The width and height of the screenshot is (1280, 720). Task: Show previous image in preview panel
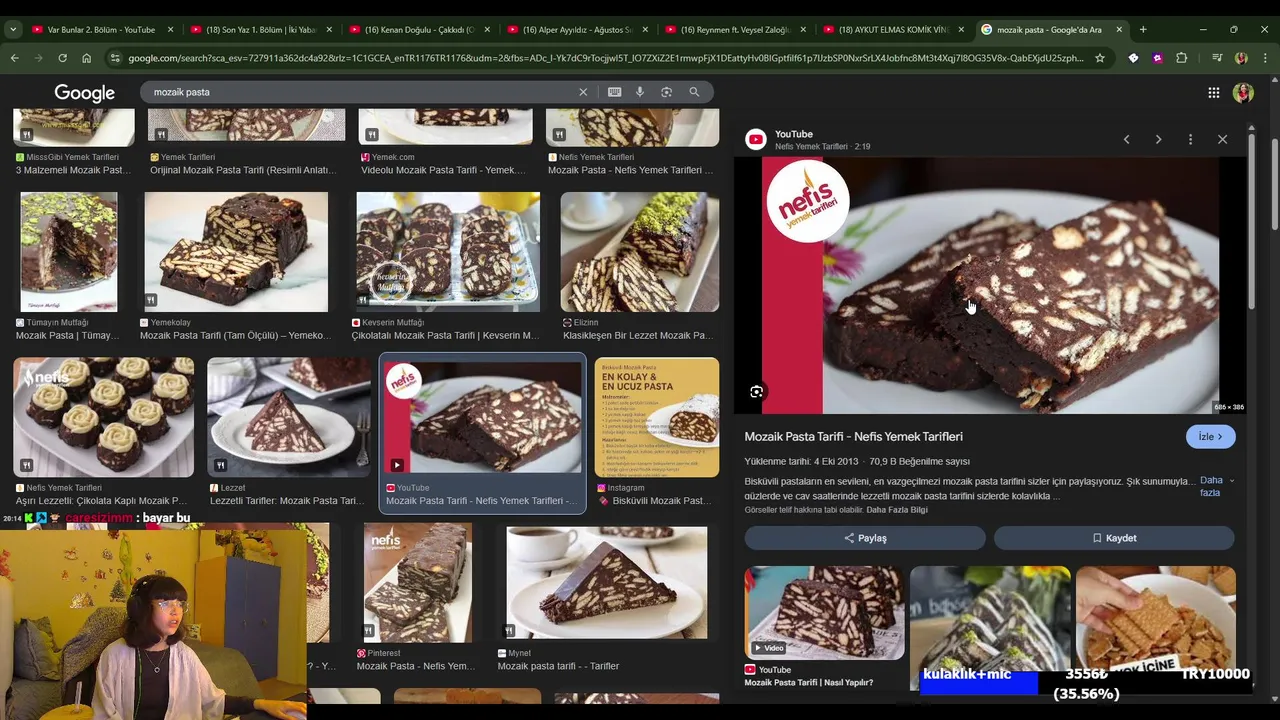pos(1127,140)
